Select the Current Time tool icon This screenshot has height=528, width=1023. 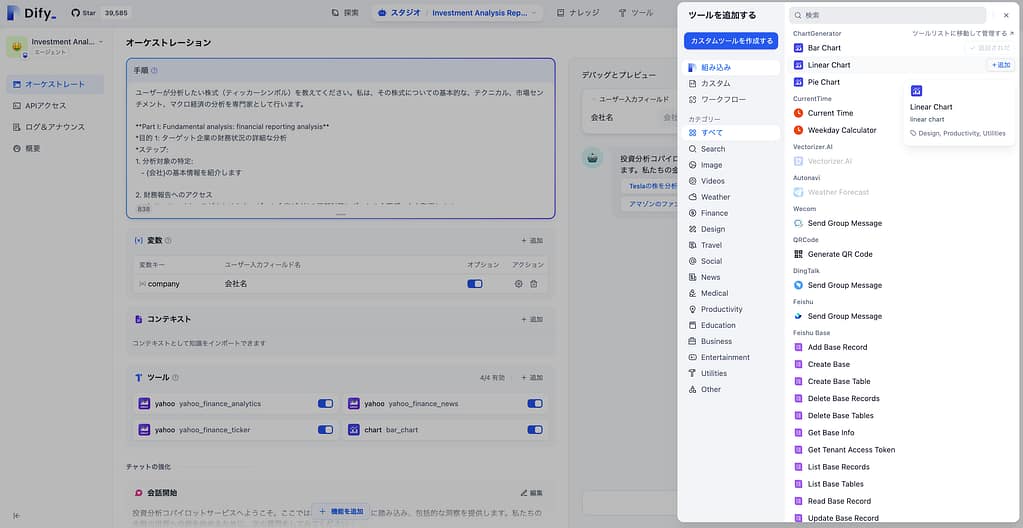[x=798, y=113]
